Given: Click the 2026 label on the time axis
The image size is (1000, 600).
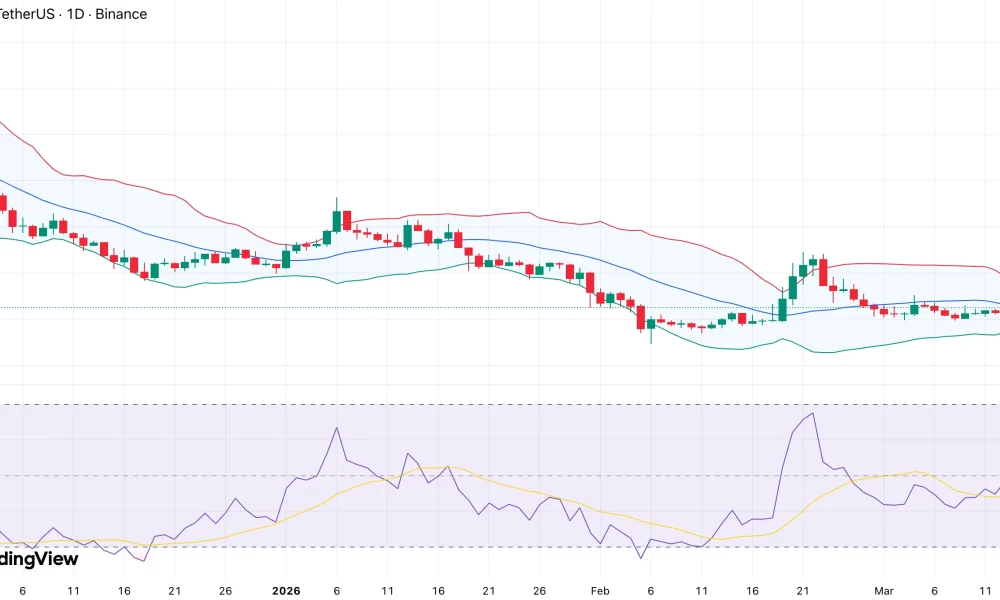Looking at the screenshot, I should [287, 591].
